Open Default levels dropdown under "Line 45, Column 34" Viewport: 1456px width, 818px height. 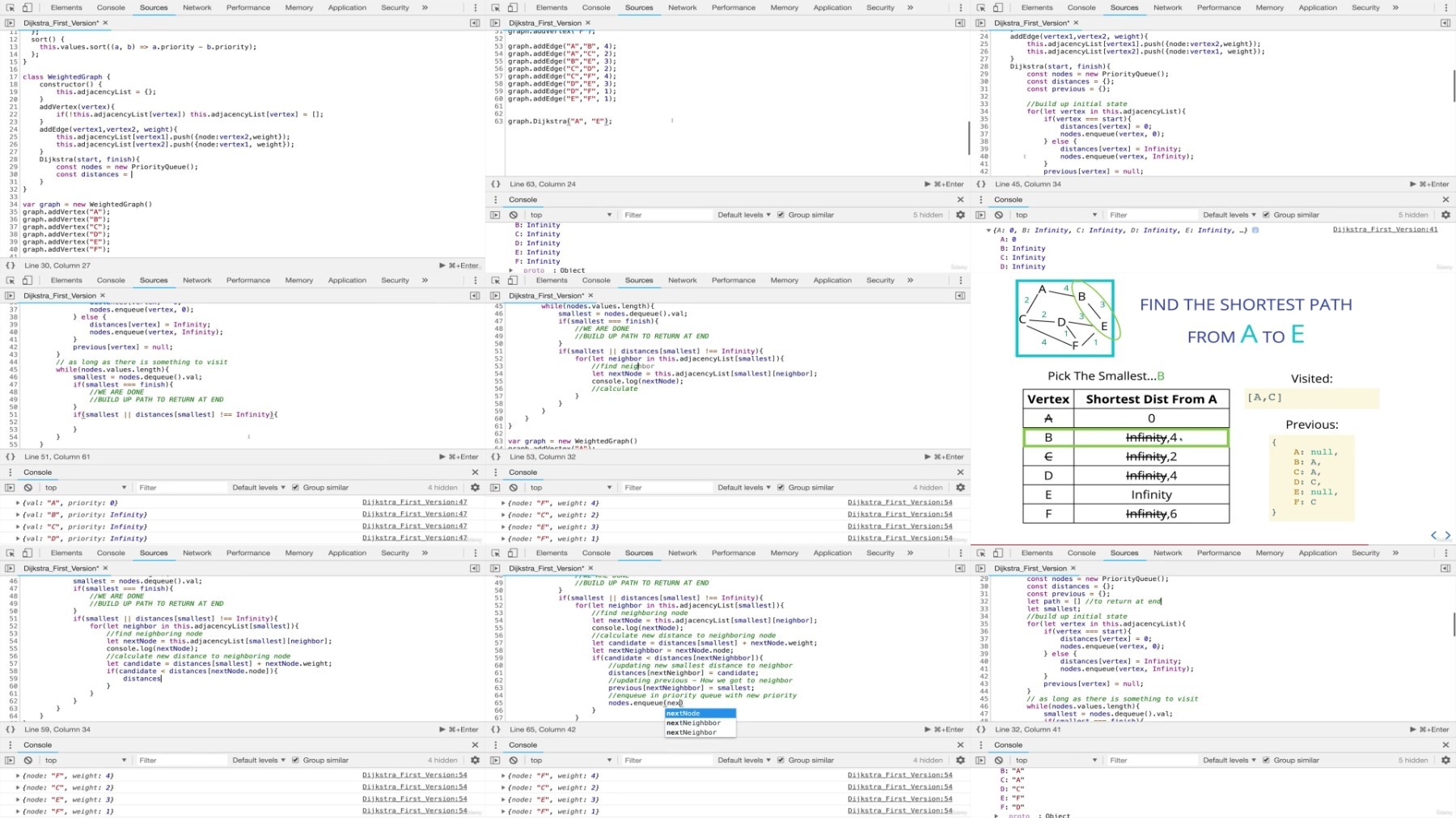pyautogui.click(x=1229, y=215)
